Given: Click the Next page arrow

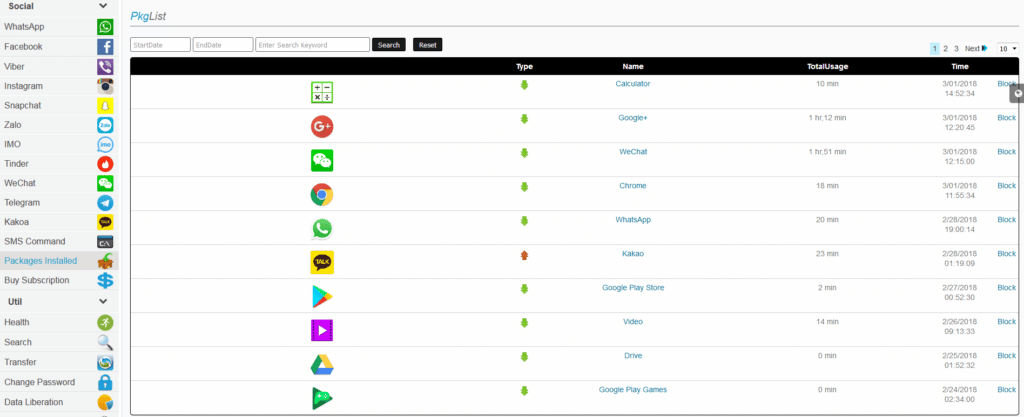Looking at the screenshot, I should [985, 48].
